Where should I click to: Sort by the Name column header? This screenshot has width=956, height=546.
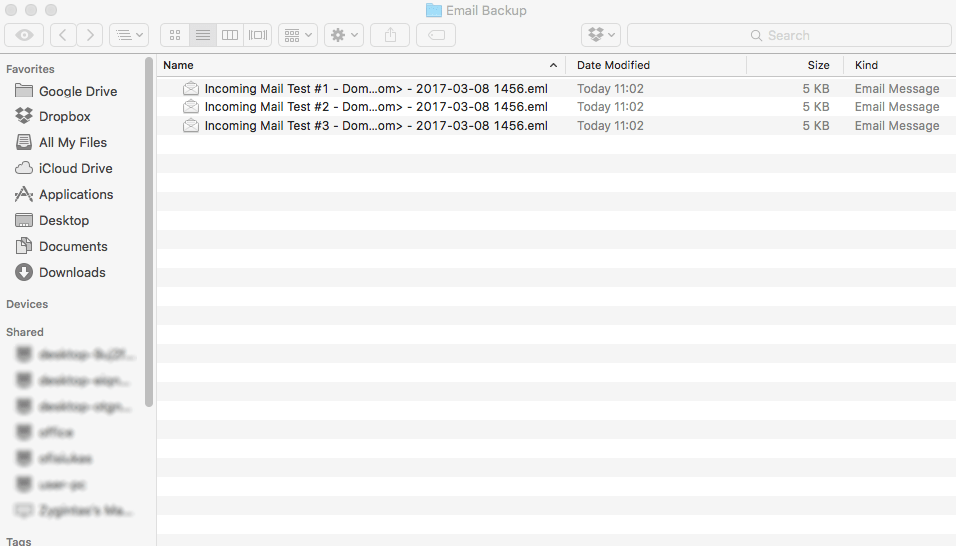[178, 65]
